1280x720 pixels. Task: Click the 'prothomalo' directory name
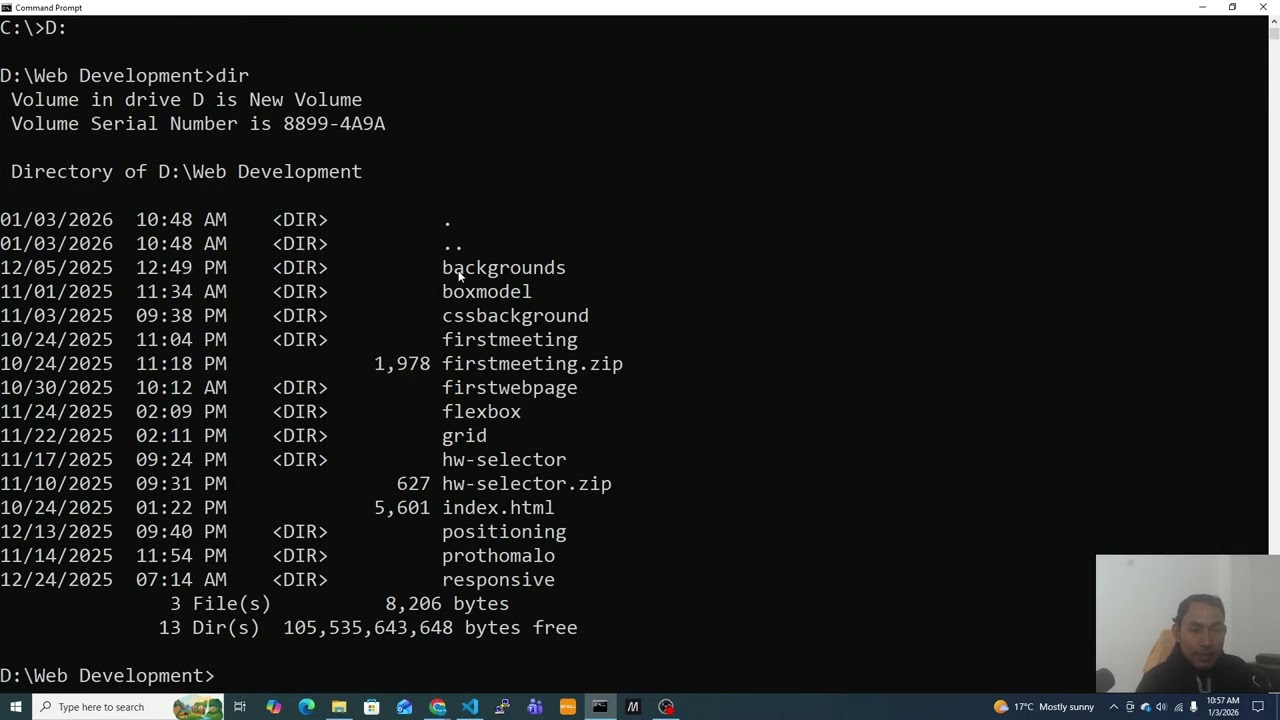pyautogui.click(x=498, y=556)
